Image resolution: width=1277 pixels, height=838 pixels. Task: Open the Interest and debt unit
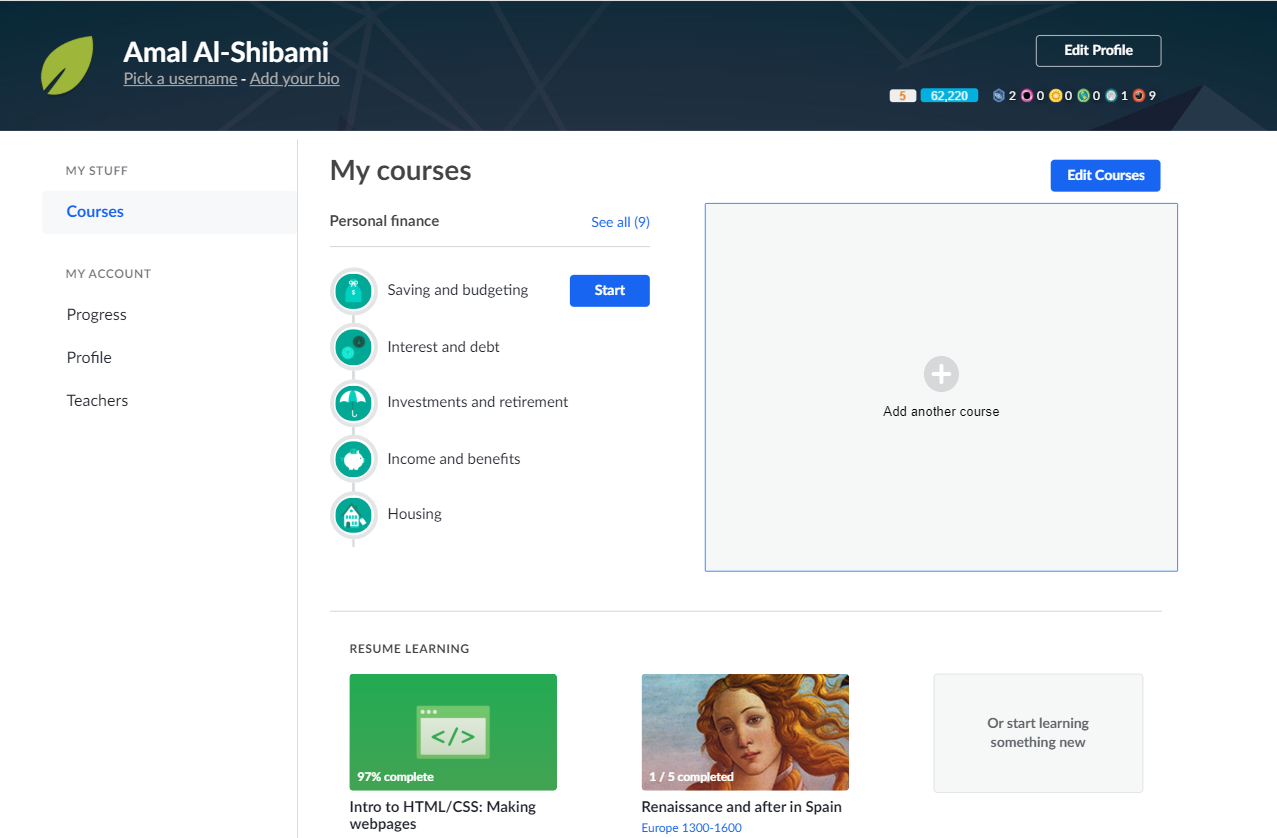pyautogui.click(x=443, y=347)
